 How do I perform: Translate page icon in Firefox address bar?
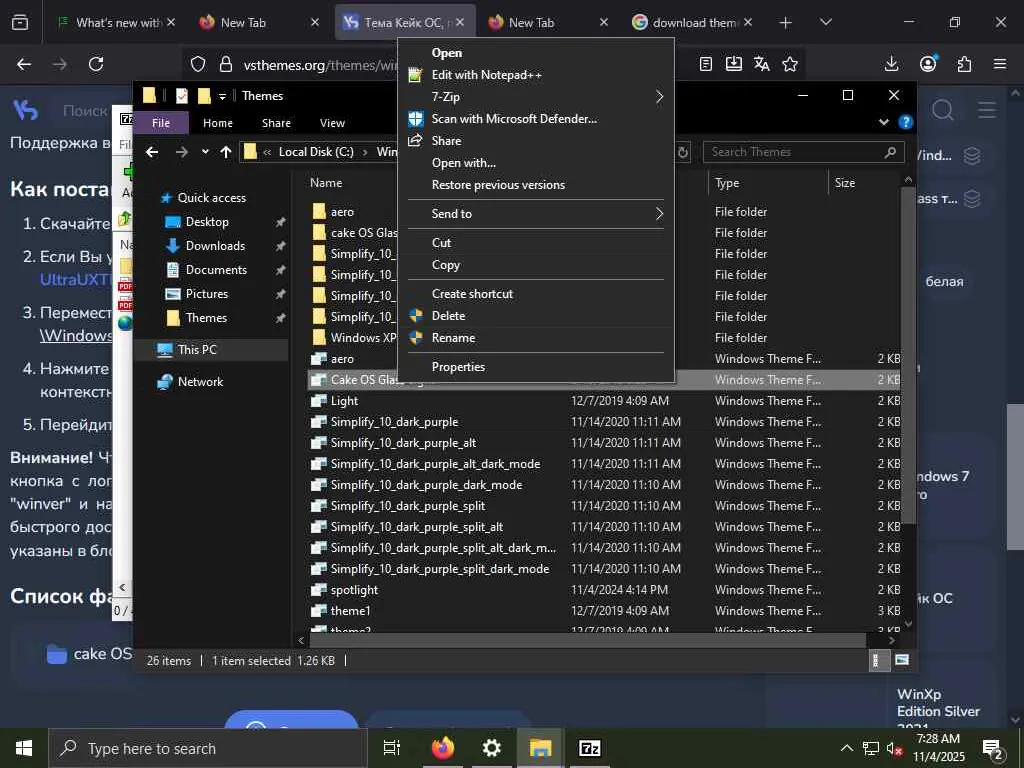(761, 64)
